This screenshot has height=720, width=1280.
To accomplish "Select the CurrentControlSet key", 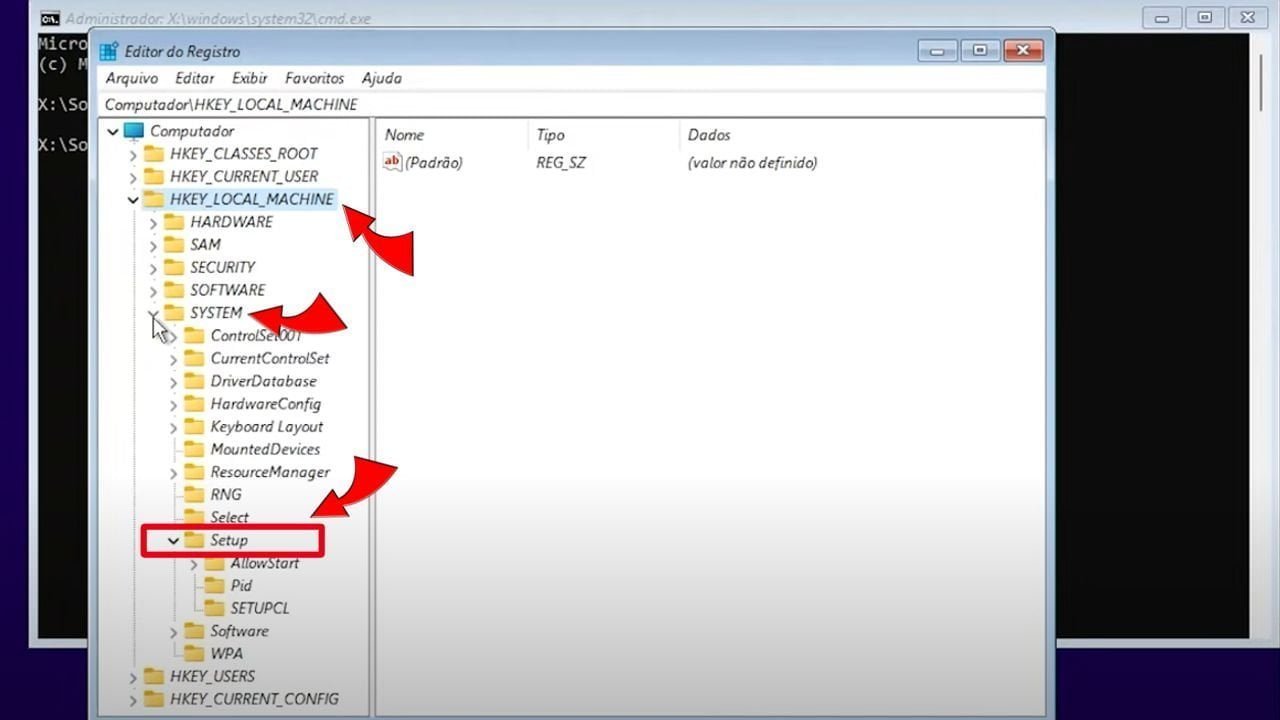I will pos(269,358).
